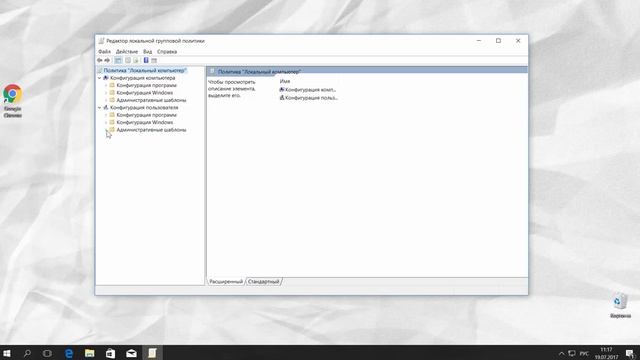The height and width of the screenshot is (360, 640).
Task: Switch input language via РУС indicator
Action: [584, 353]
